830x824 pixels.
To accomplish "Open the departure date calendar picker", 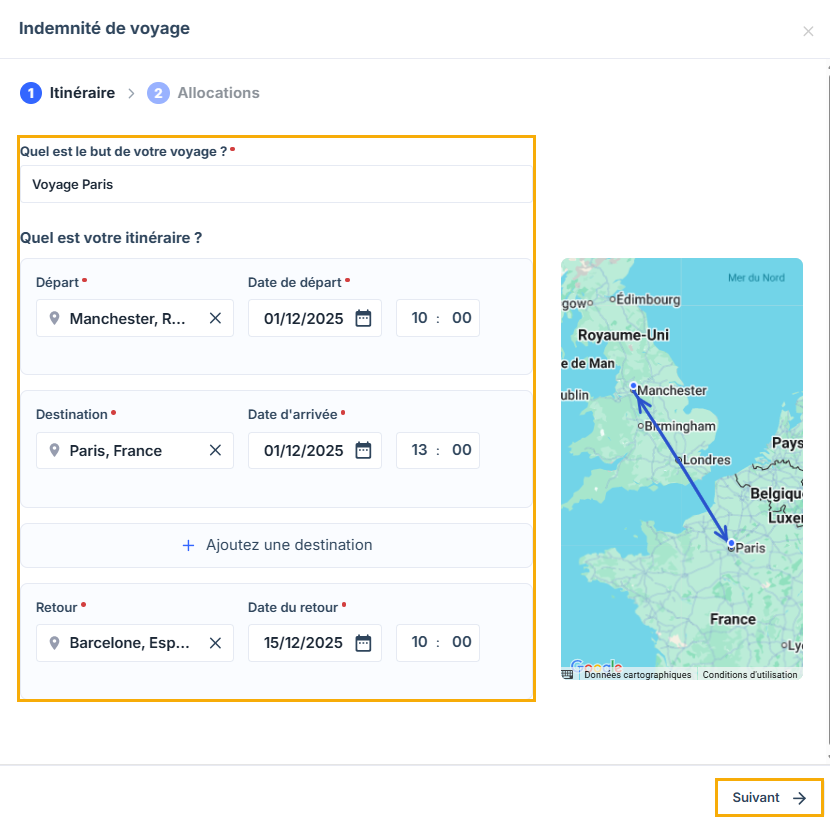I will [x=363, y=318].
